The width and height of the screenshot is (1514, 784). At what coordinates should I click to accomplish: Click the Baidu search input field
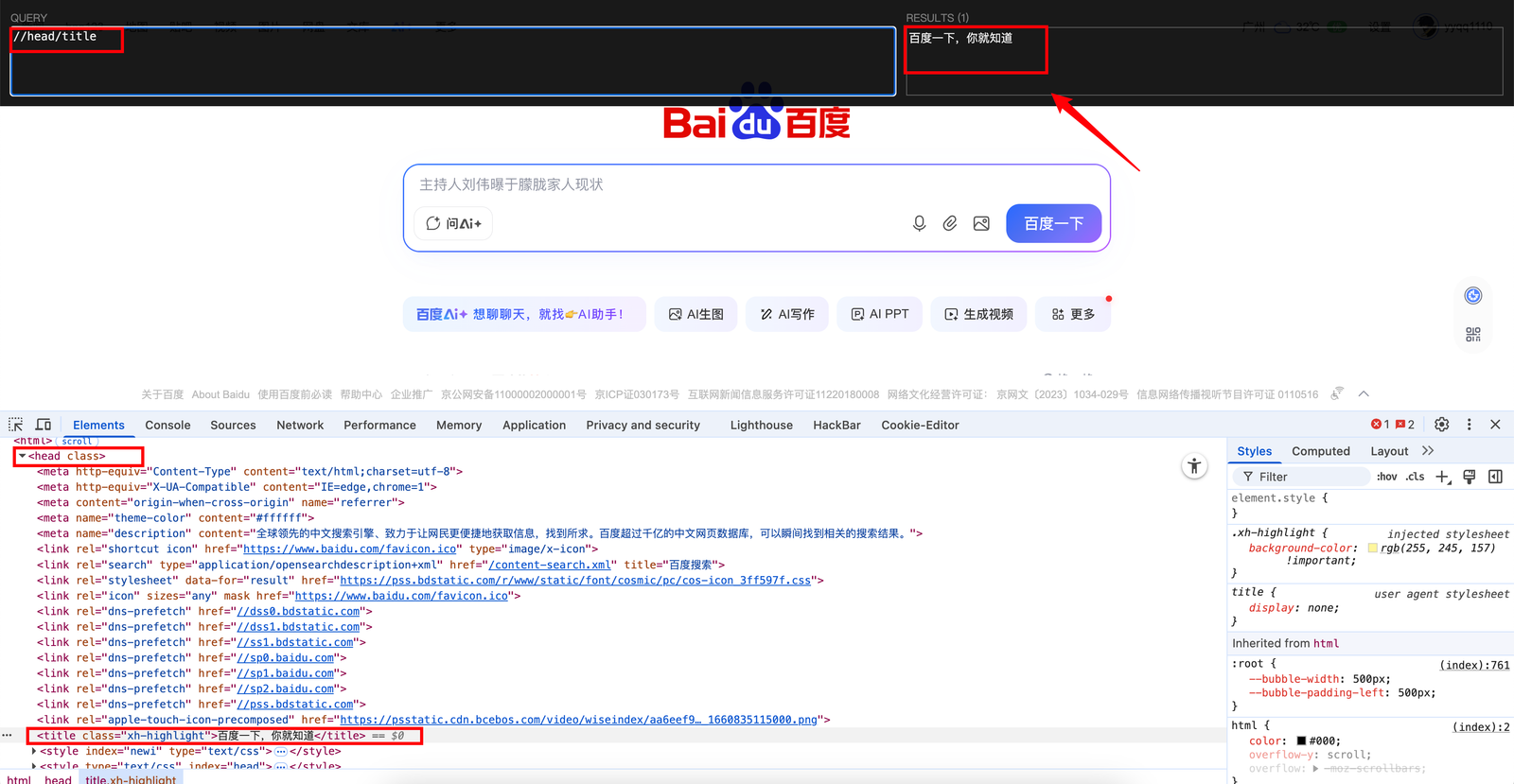click(x=757, y=184)
